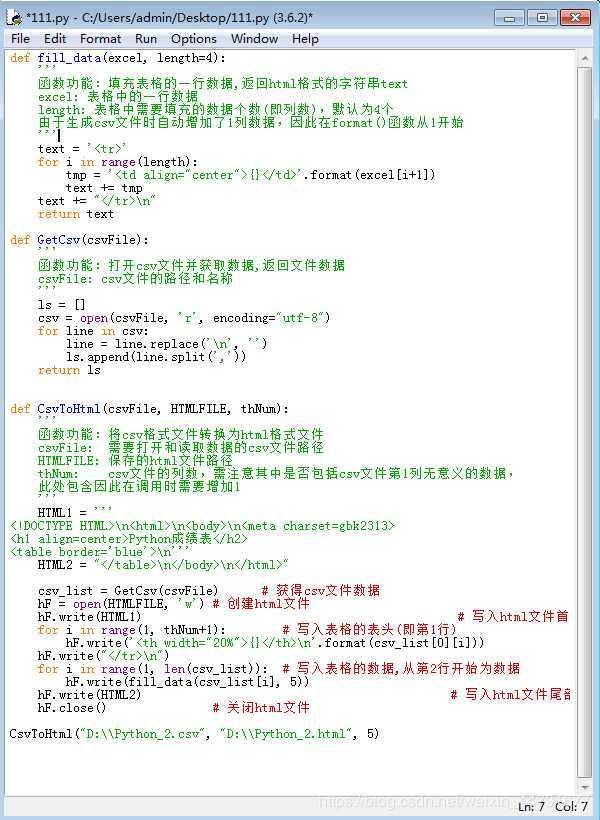The image size is (600, 820).
Task: Maximize the 111.py window
Action: pyautogui.click(x=542, y=18)
